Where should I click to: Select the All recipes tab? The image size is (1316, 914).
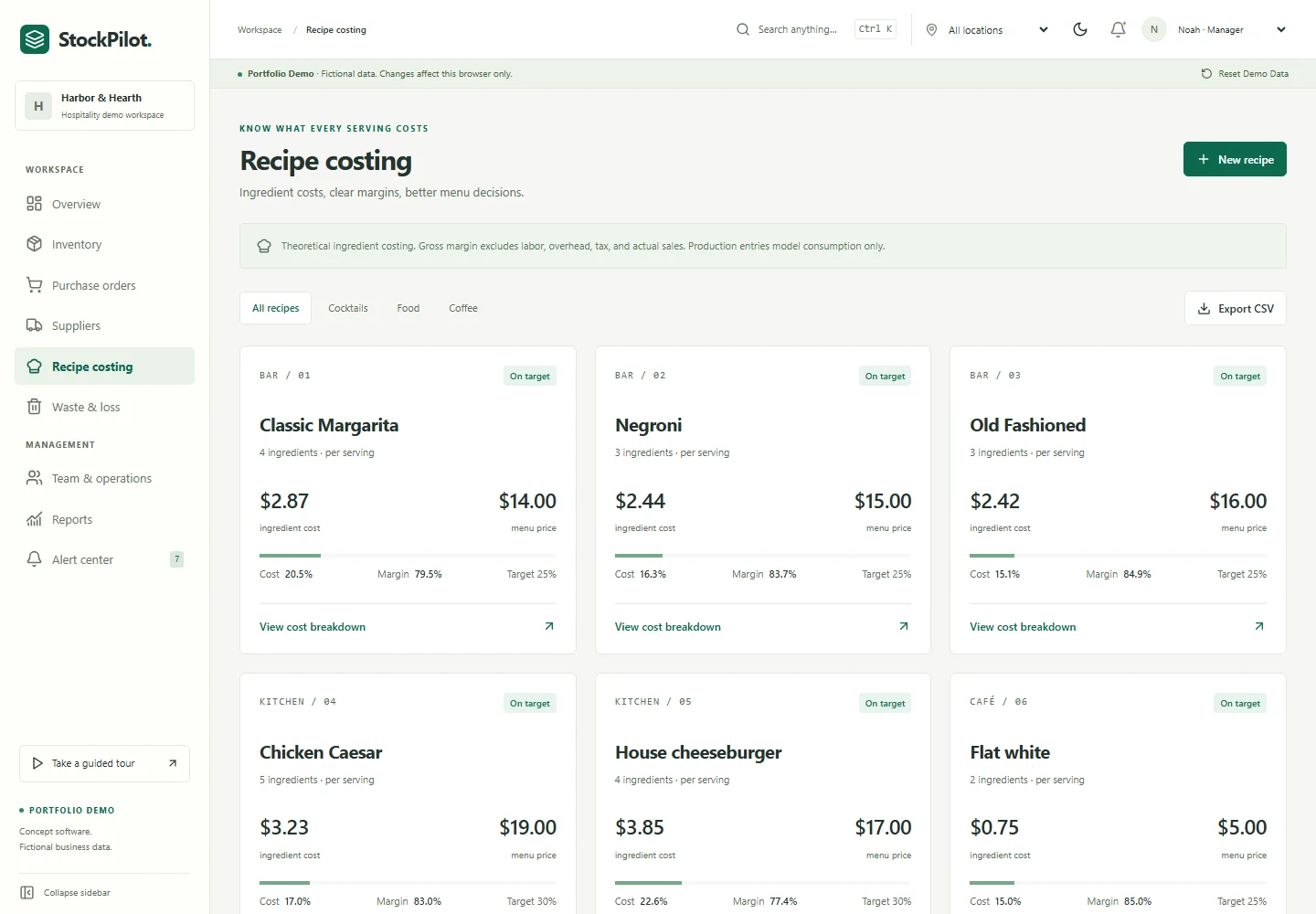275,308
